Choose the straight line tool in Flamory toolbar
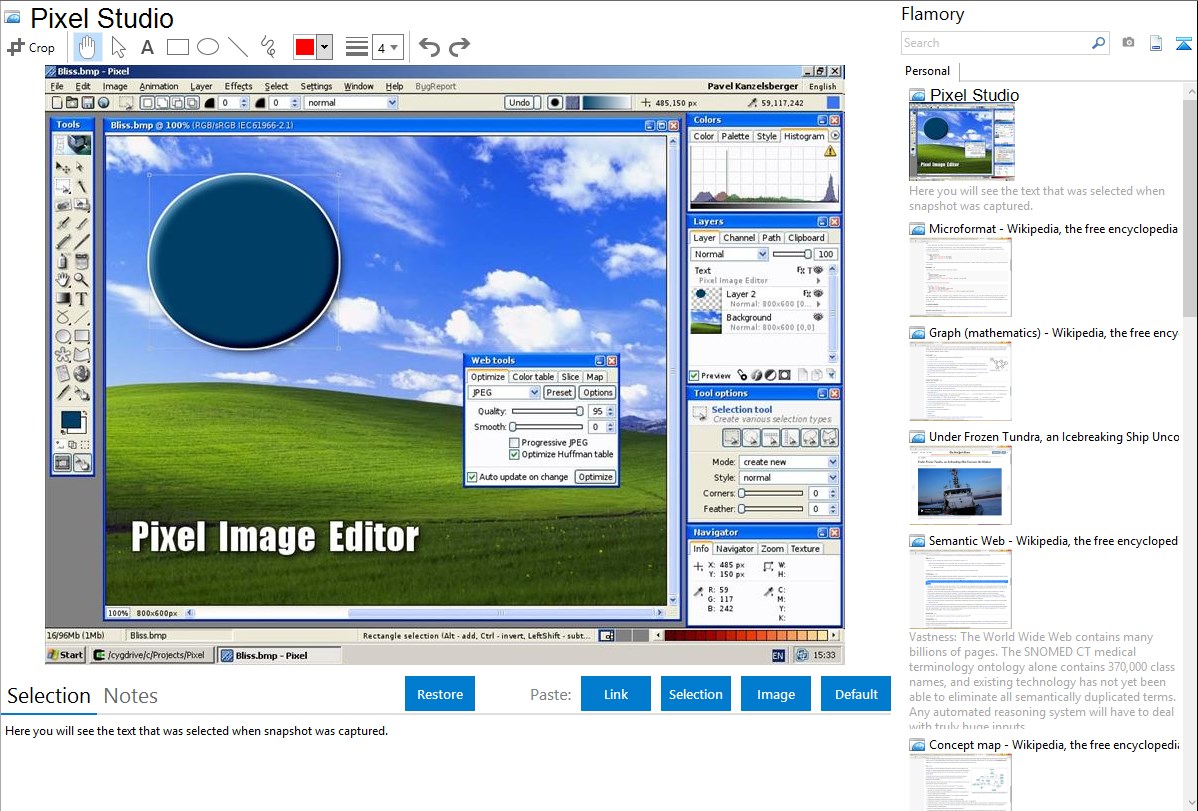 coord(238,47)
